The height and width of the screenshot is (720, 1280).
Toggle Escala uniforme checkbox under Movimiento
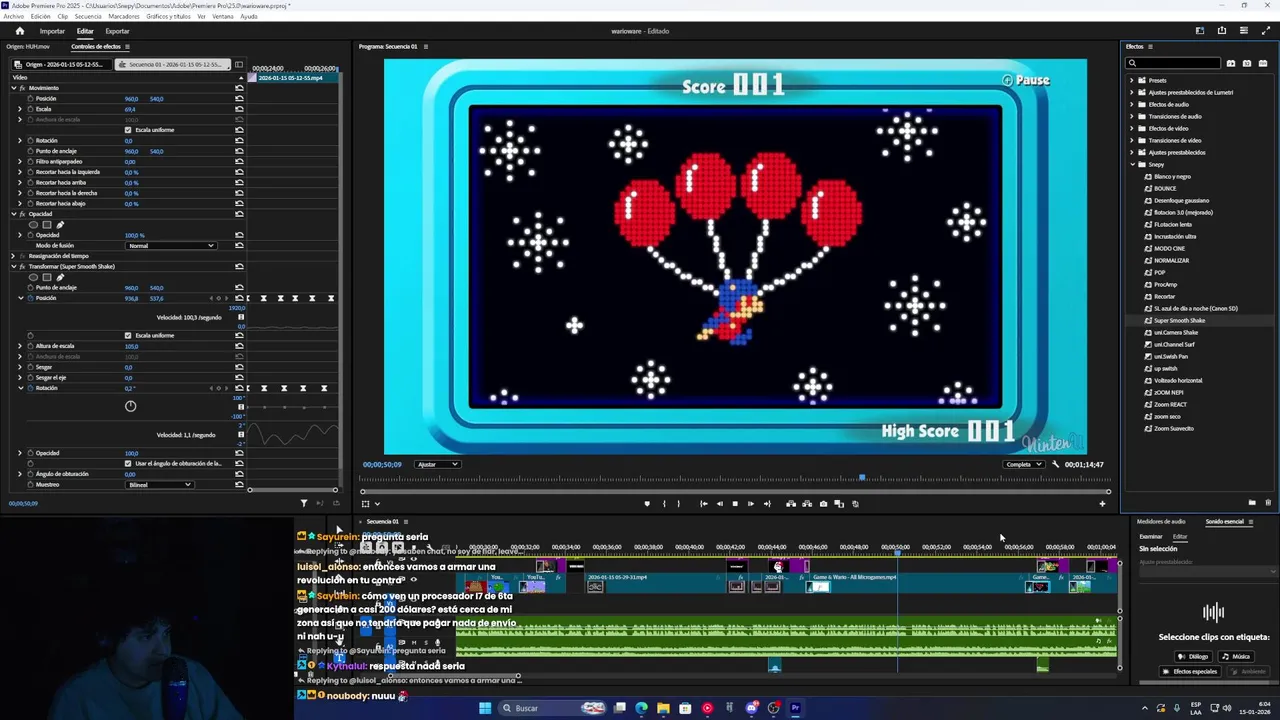click(x=128, y=130)
